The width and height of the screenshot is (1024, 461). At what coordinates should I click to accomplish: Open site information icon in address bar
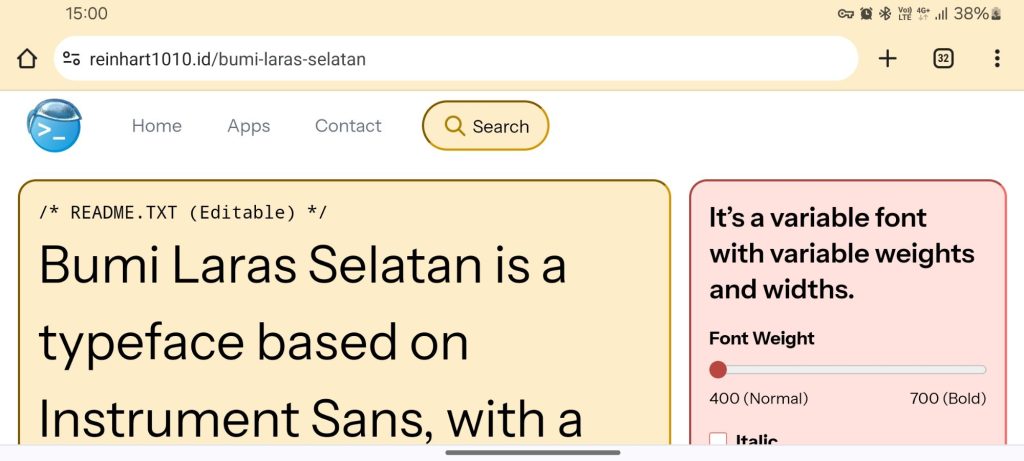click(72, 59)
